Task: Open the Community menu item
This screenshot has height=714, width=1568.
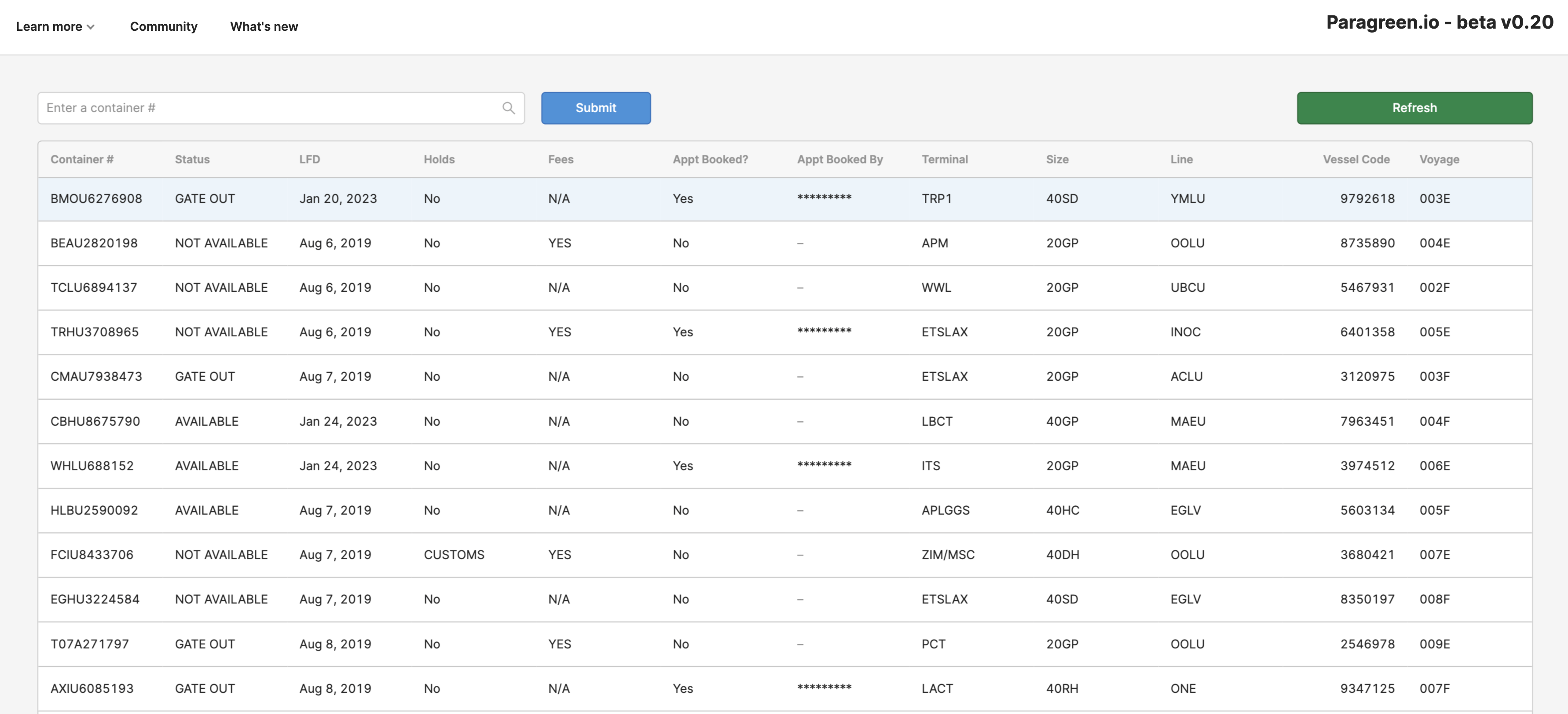Action: (x=163, y=27)
